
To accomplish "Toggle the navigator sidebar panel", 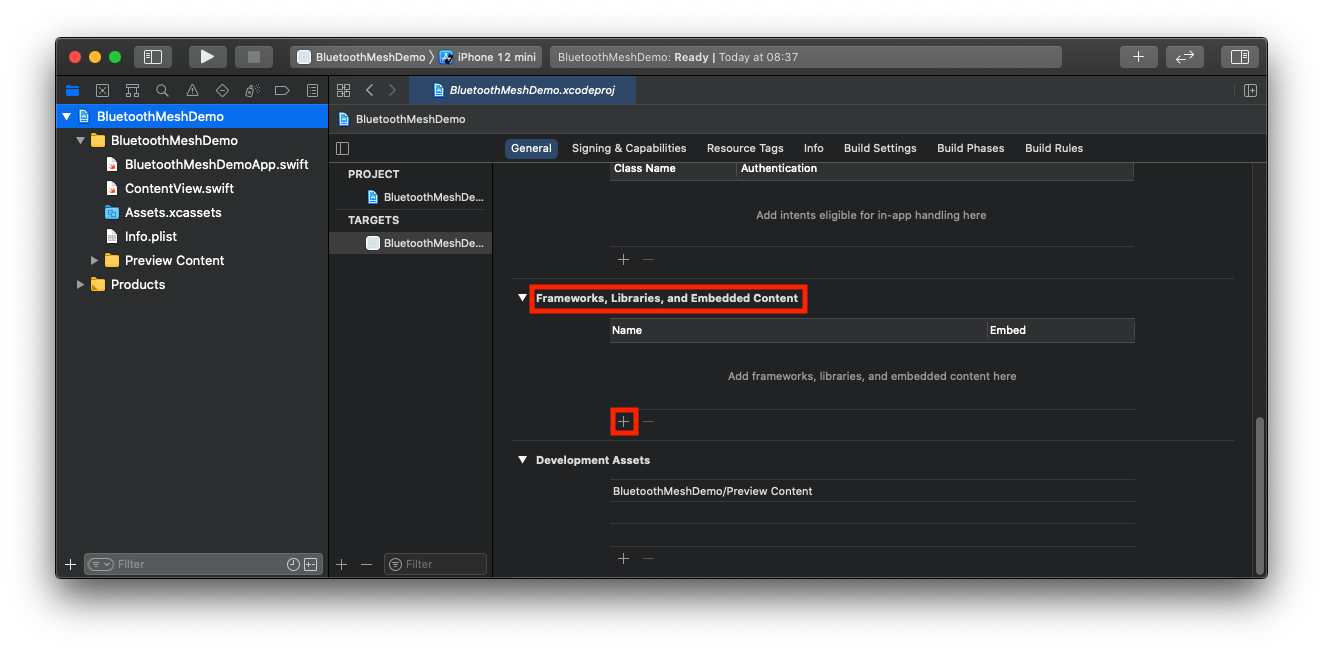I will click(x=153, y=57).
